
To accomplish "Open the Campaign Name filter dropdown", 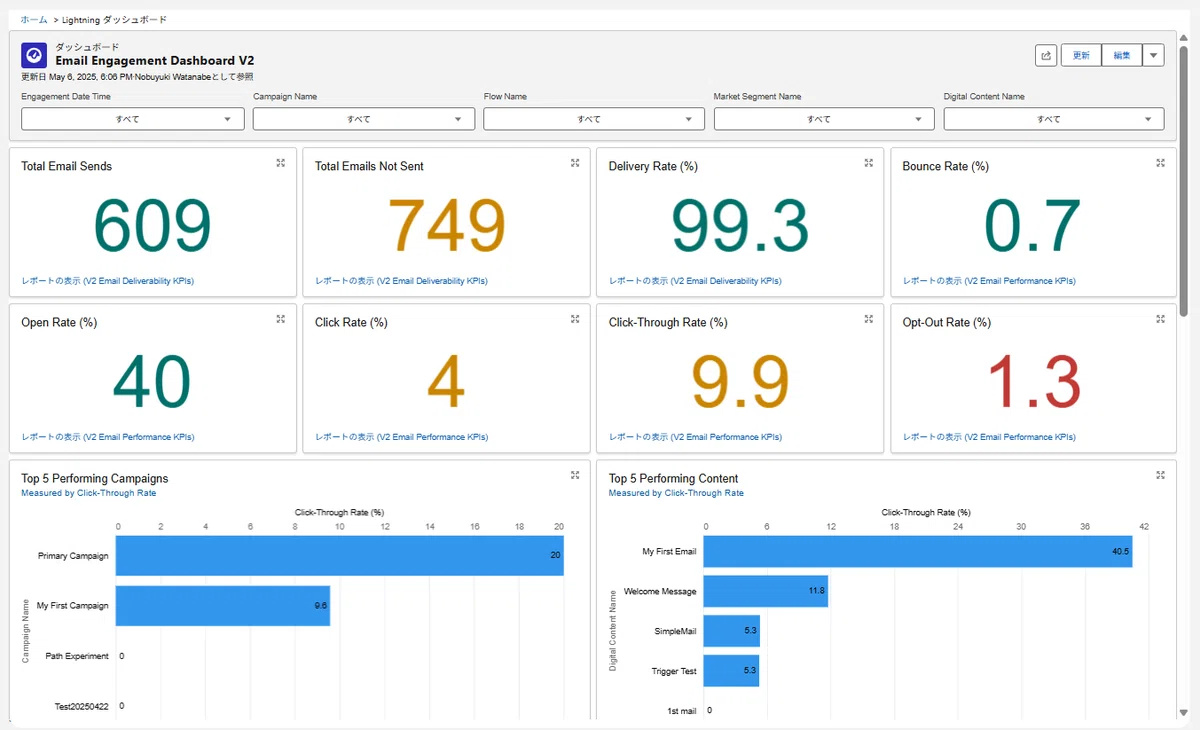I will 364,119.
